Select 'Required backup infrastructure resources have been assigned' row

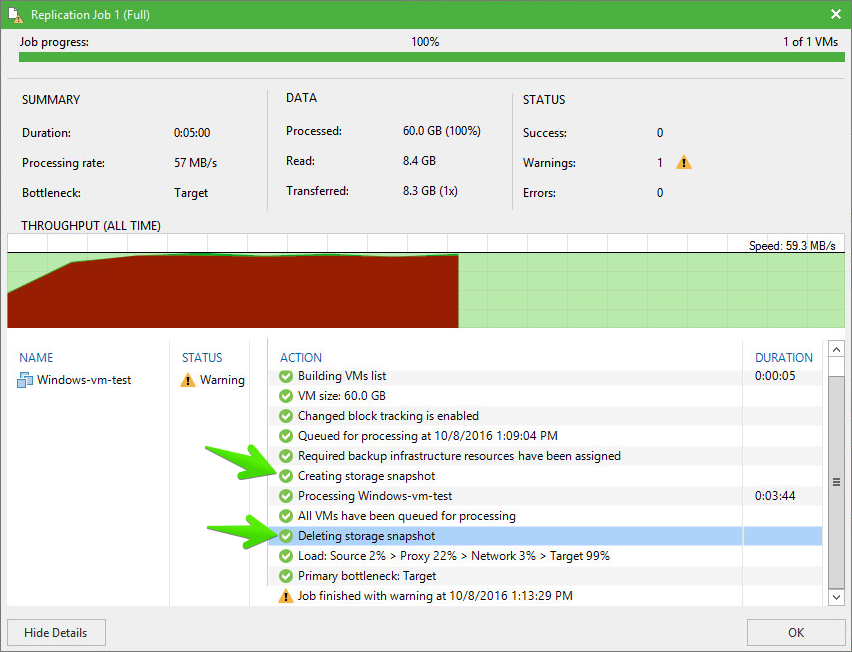pyautogui.click(x=545, y=456)
